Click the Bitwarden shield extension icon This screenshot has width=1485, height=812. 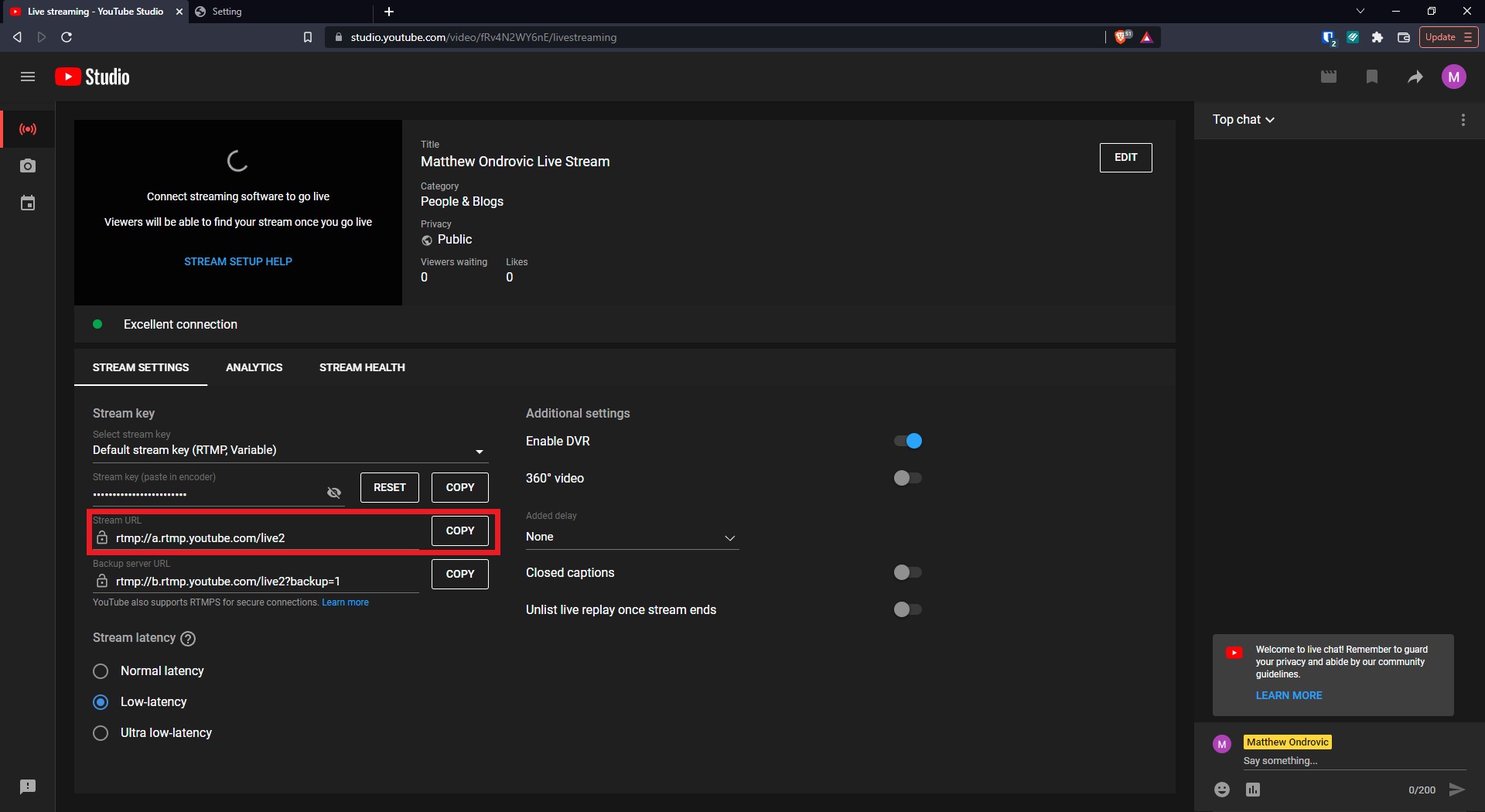tap(1329, 38)
